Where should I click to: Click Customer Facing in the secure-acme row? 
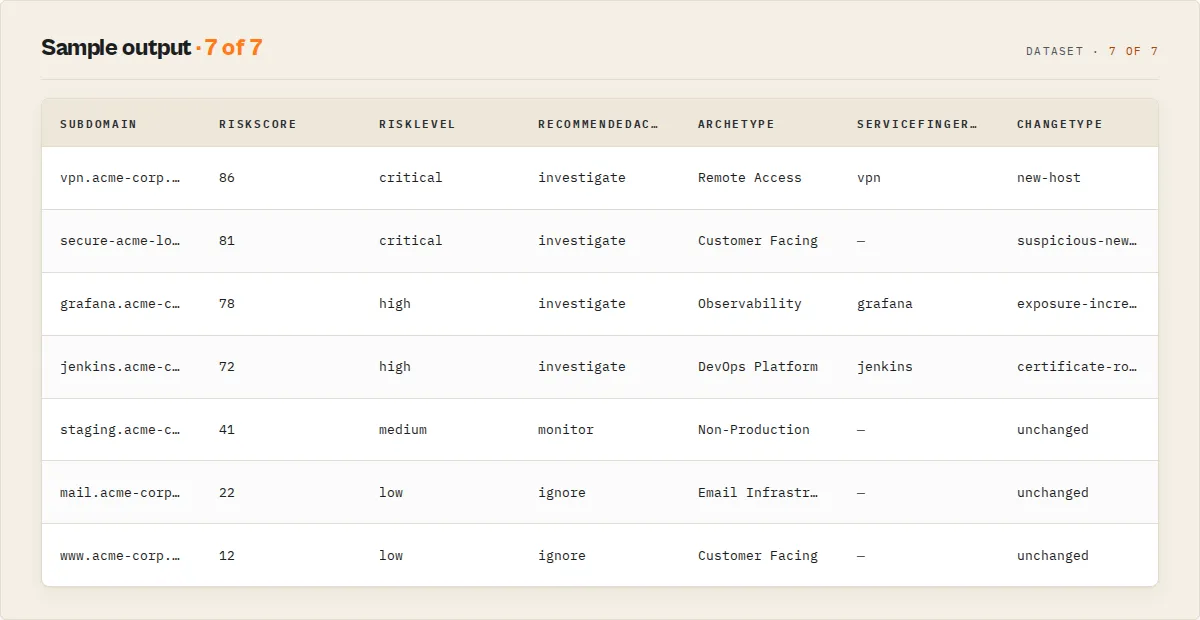(x=758, y=241)
